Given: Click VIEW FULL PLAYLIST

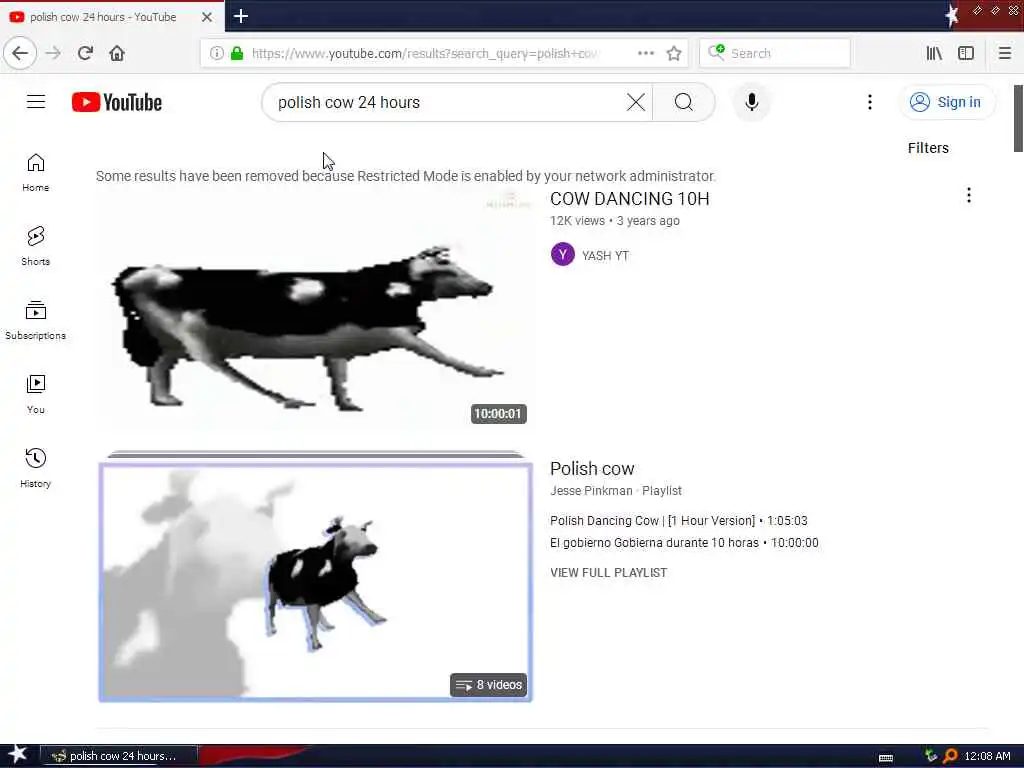Looking at the screenshot, I should [x=609, y=573].
